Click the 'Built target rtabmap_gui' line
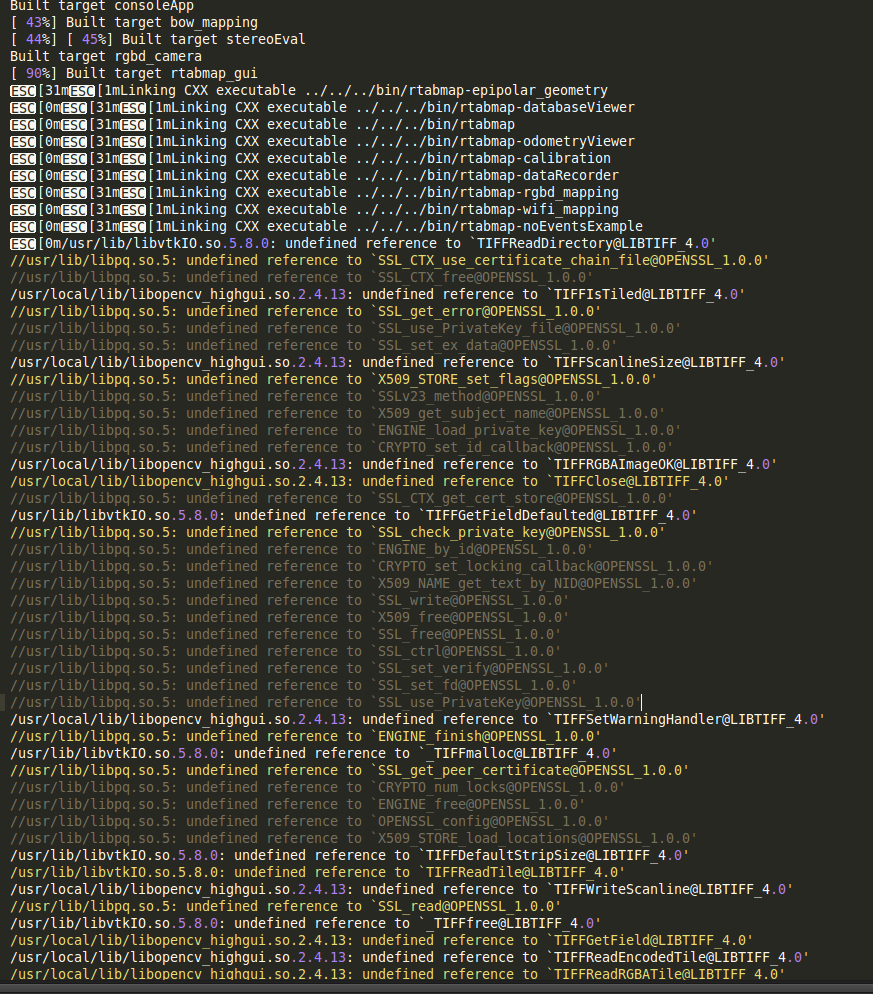Image resolution: width=873 pixels, height=994 pixels. click(133, 73)
